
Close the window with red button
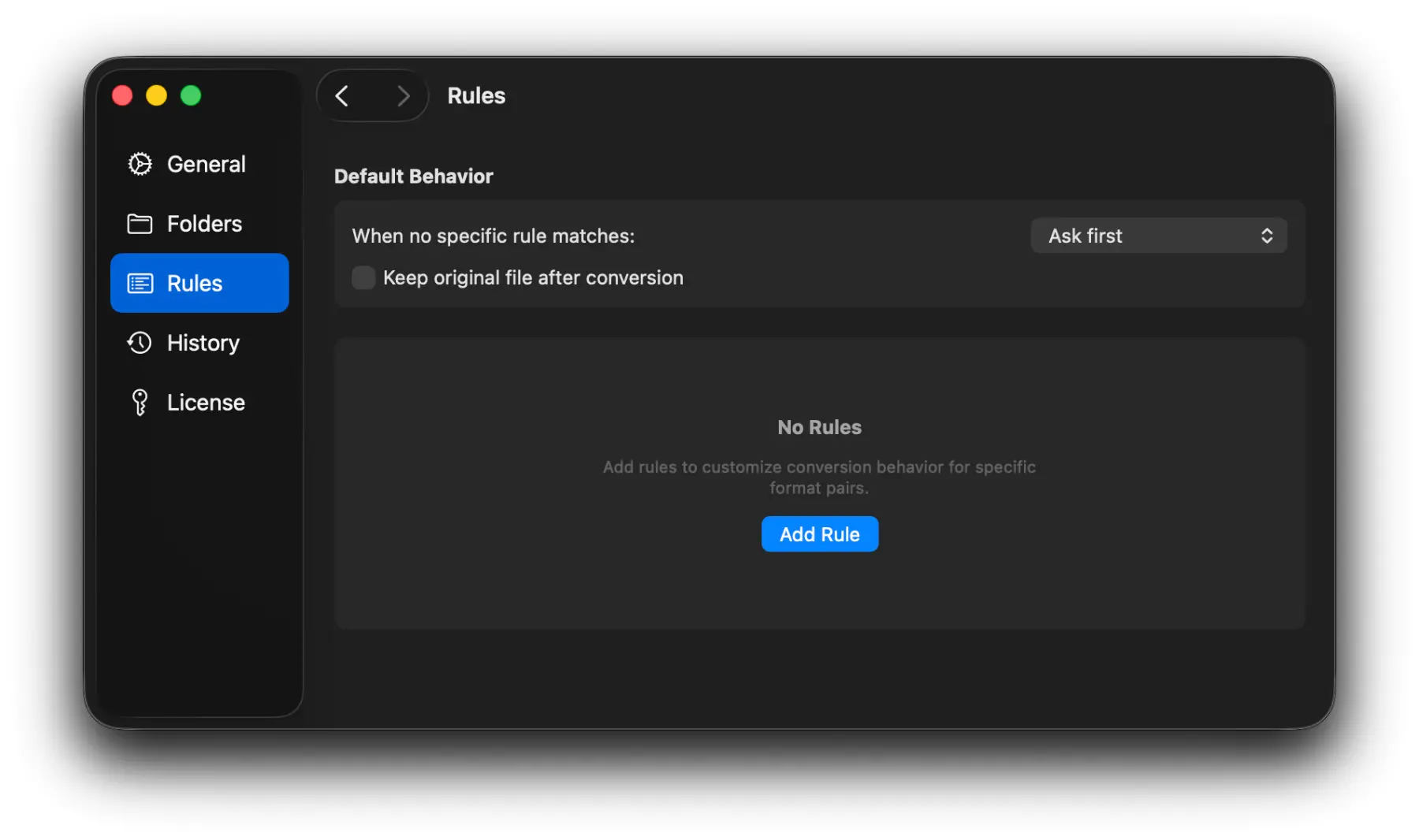[122, 96]
